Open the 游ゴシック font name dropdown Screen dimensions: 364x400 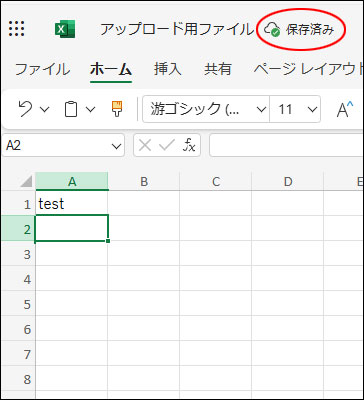coord(206,109)
